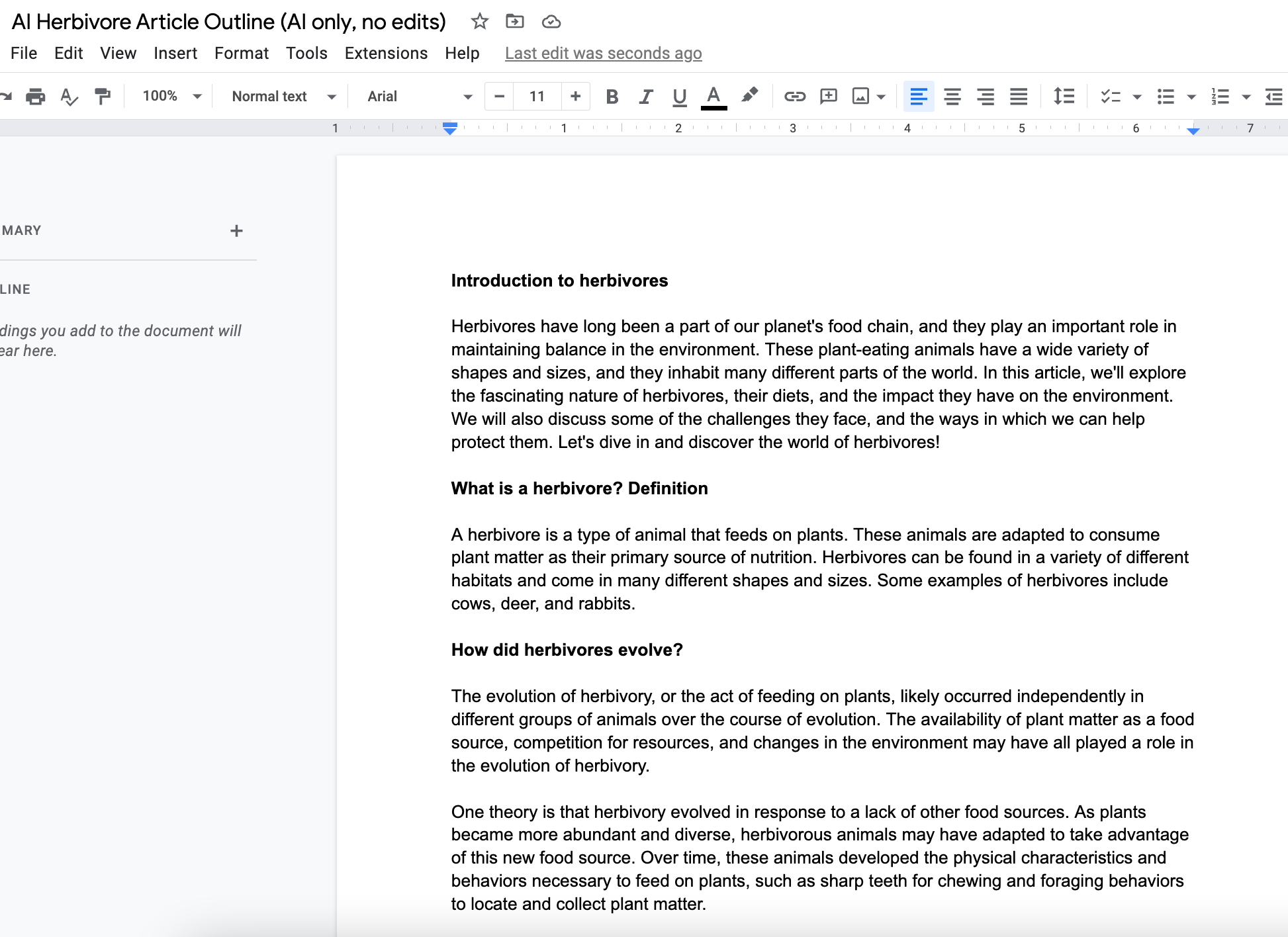Place cursor in paragraph starting 'One theory is'
The height and width of the screenshot is (937, 1288).
[x=820, y=858]
